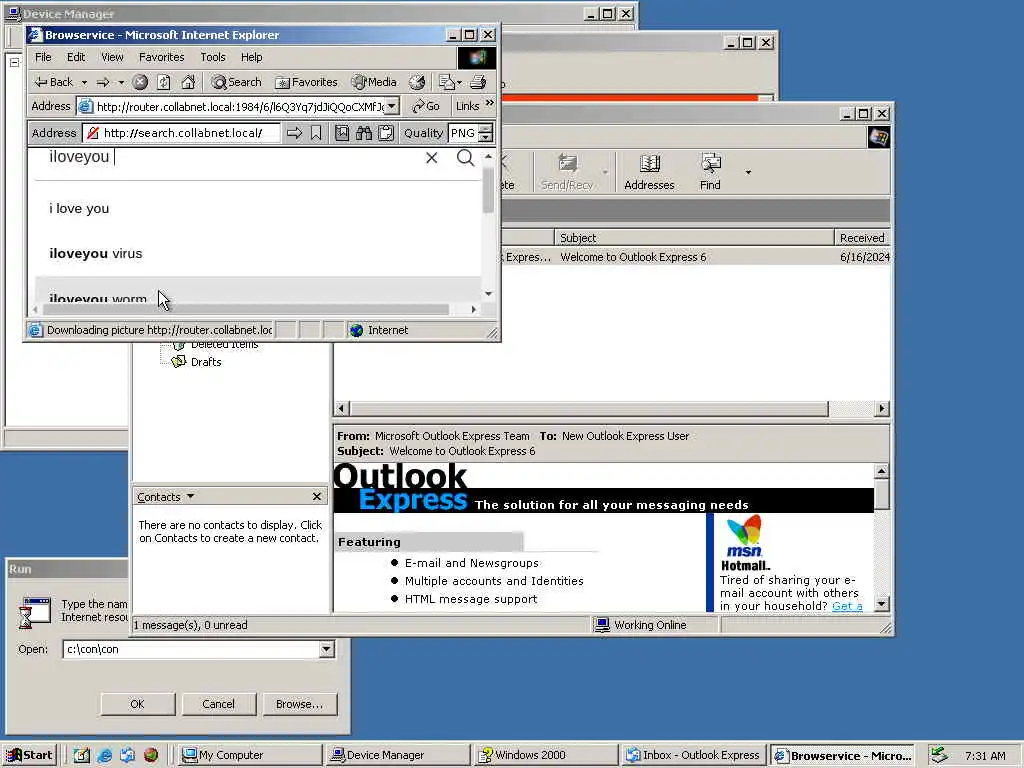
Task: Open the Back button history dropdown arrow
Action: 84,82
